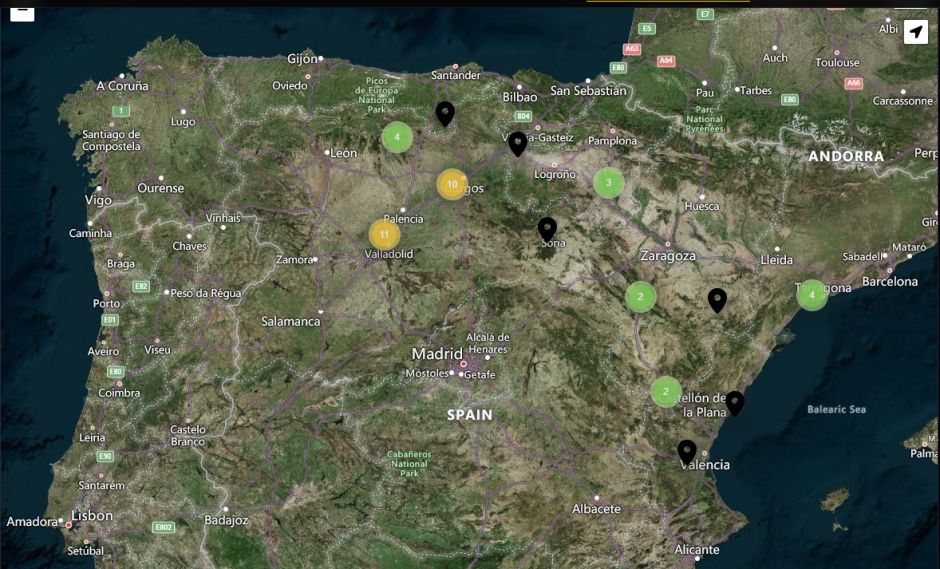
Task: Click the SPAIN country label
Action: pyautogui.click(x=469, y=415)
